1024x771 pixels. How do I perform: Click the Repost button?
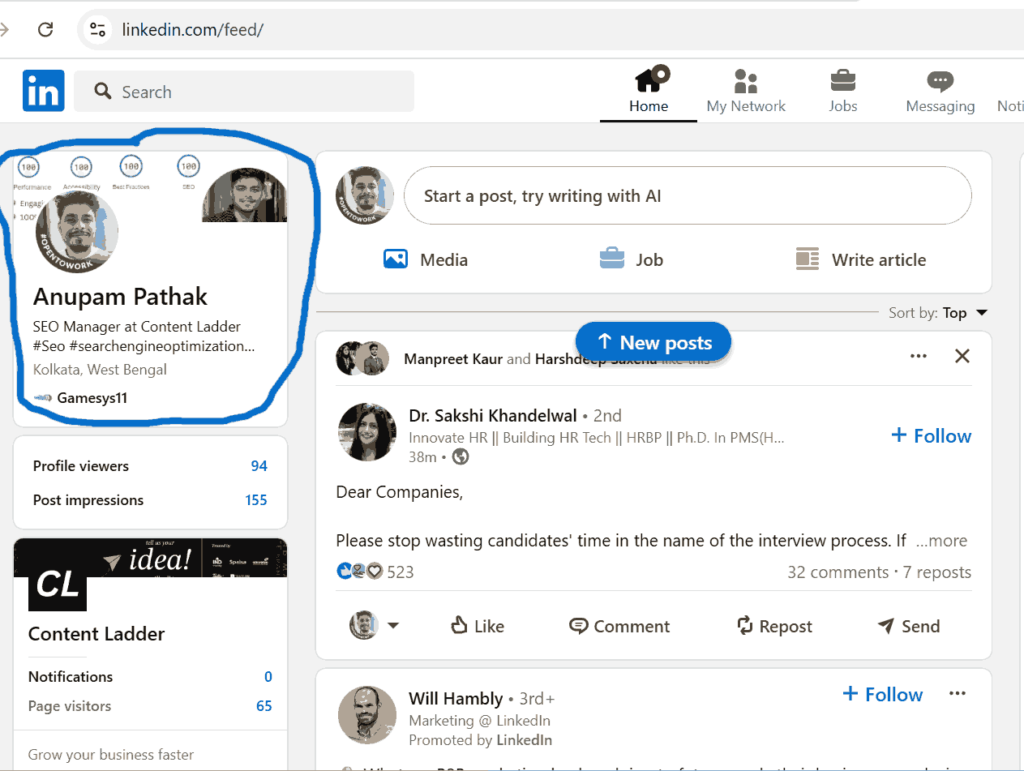coord(774,626)
